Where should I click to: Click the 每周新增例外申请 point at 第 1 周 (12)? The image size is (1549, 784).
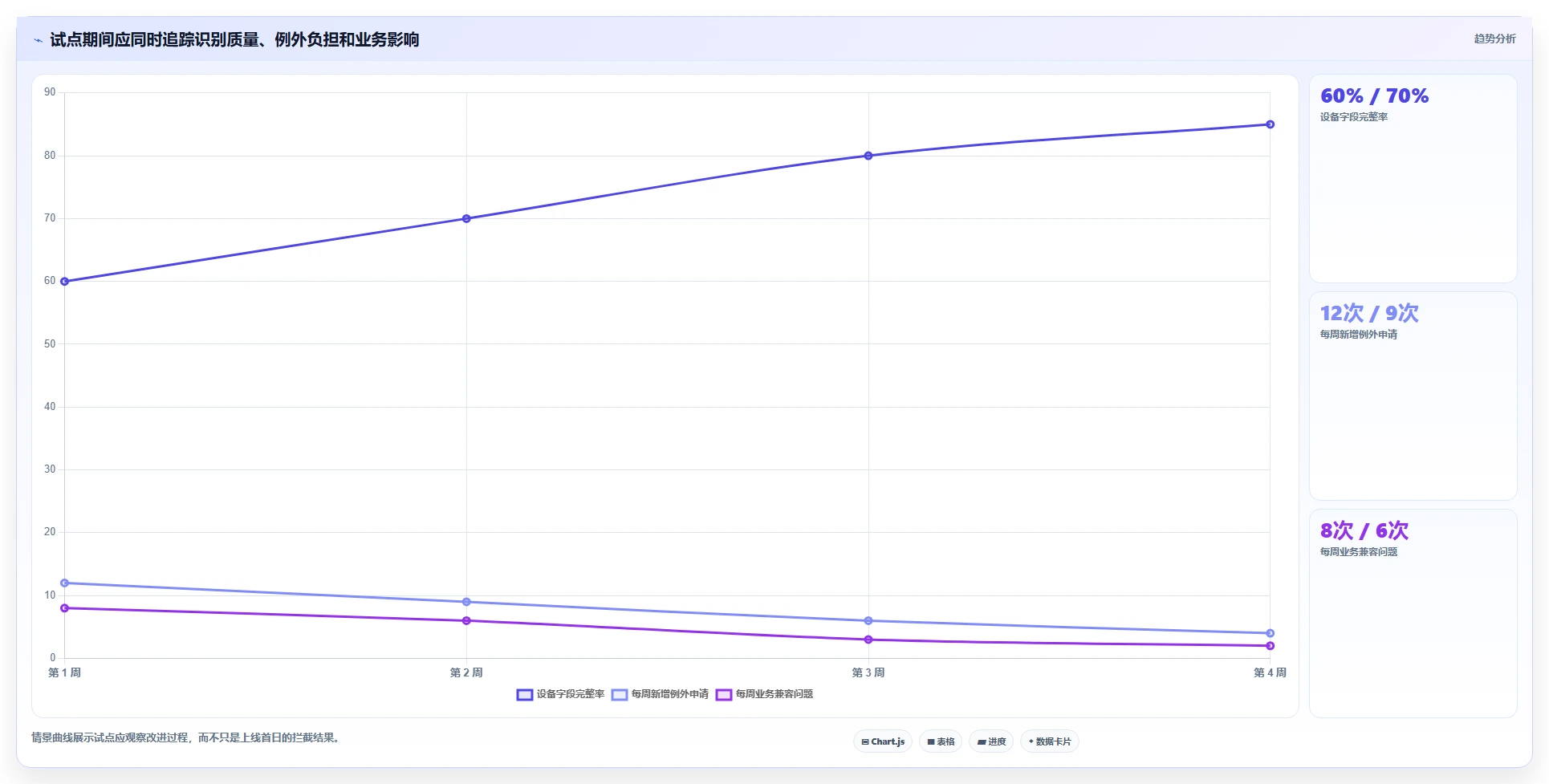coord(65,583)
